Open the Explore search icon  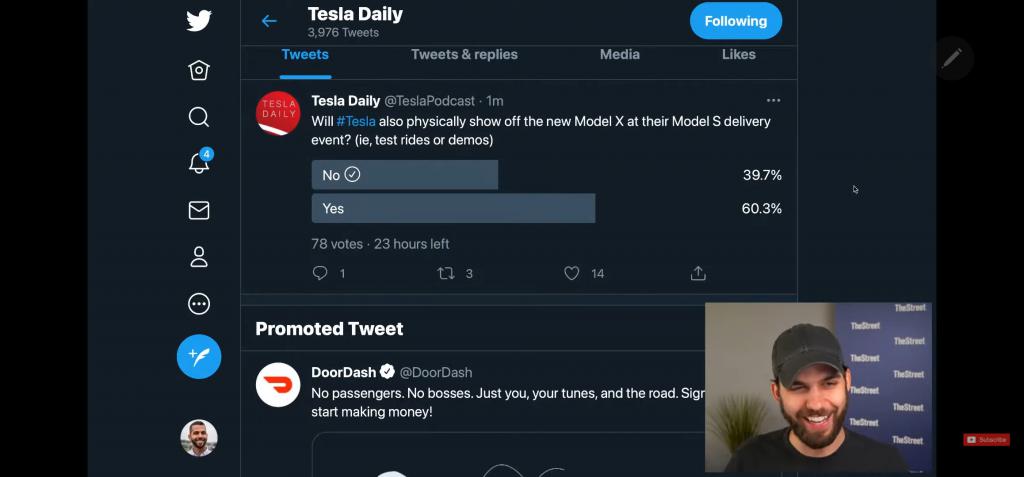pyautogui.click(x=199, y=117)
